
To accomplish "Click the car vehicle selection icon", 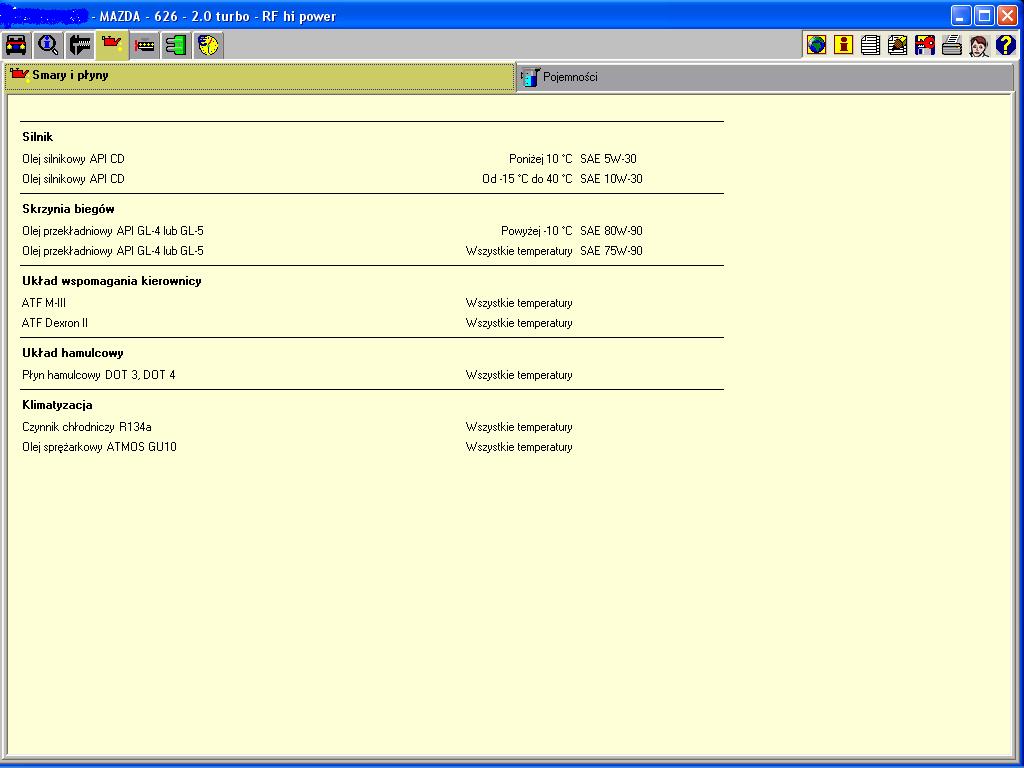I will point(16,45).
